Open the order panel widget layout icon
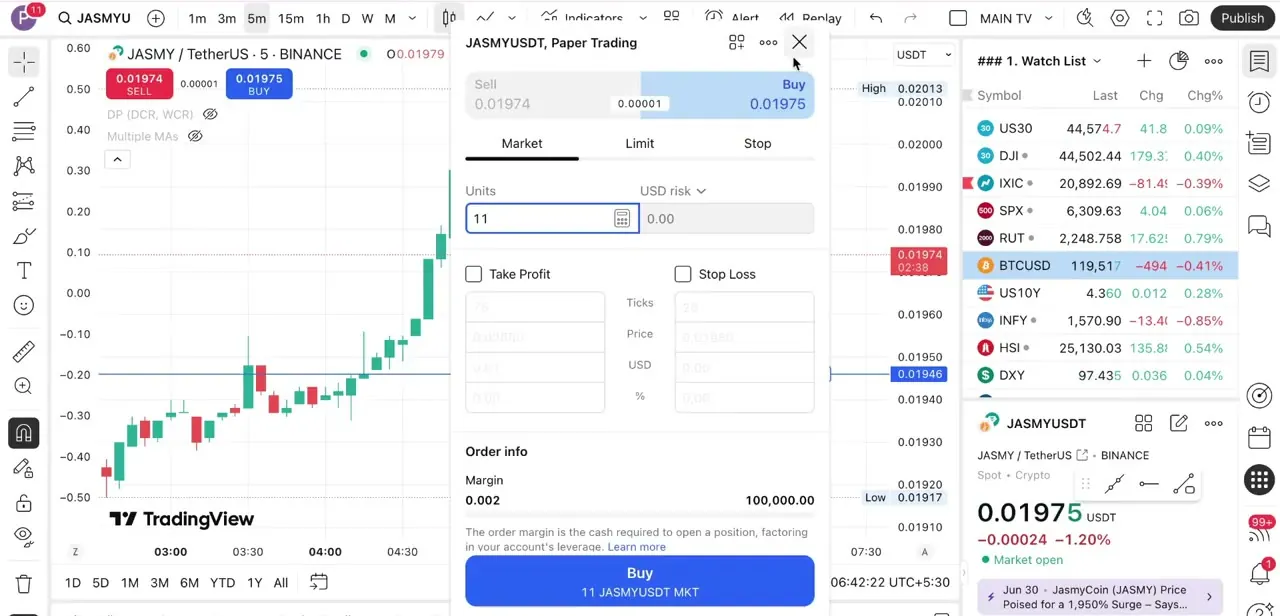Viewport: 1280px width, 616px height. (737, 42)
